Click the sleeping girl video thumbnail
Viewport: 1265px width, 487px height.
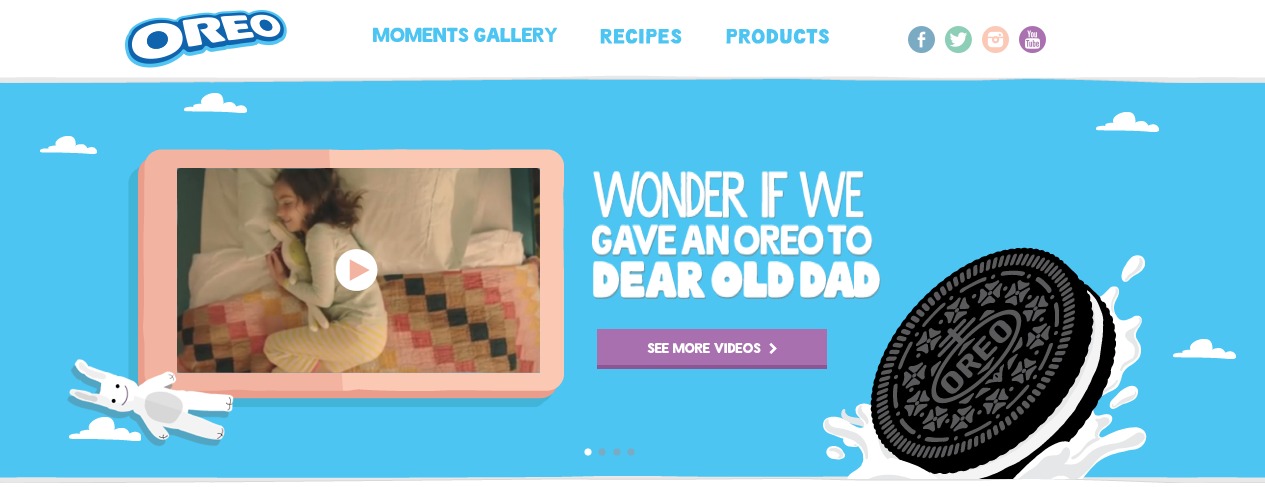click(x=358, y=270)
